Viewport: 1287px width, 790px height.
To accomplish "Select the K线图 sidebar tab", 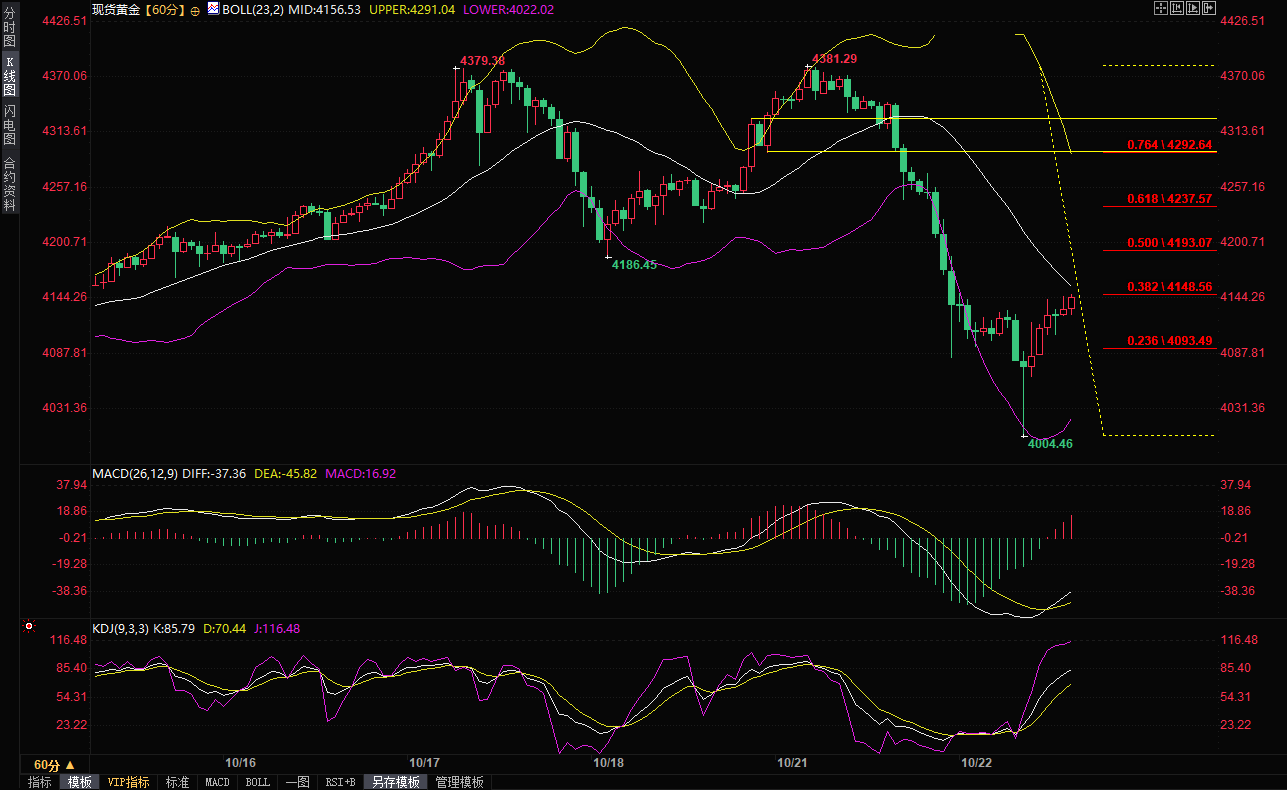I will point(9,76).
